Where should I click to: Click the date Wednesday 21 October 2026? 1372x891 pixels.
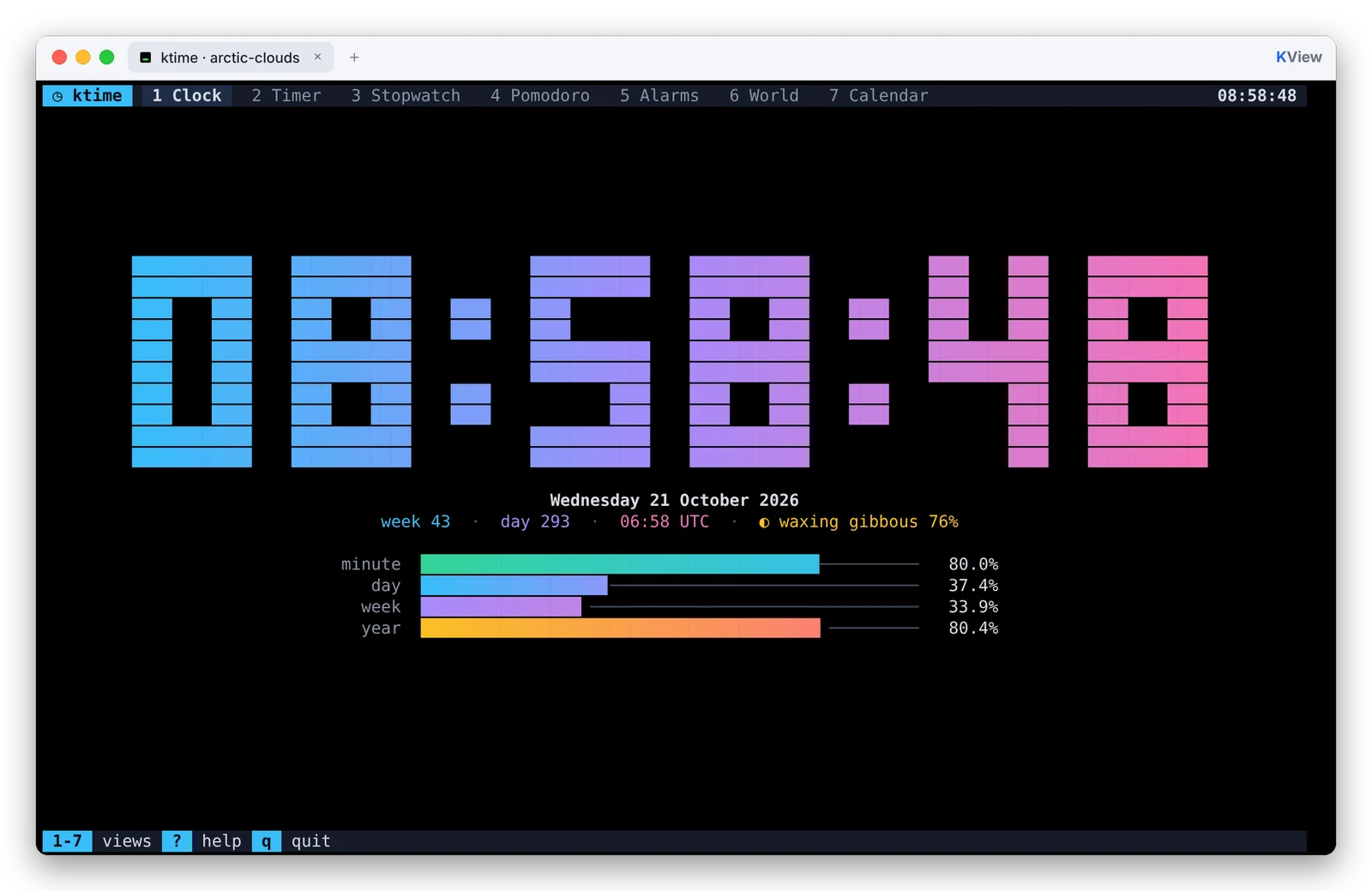click(x=674, y=500)
